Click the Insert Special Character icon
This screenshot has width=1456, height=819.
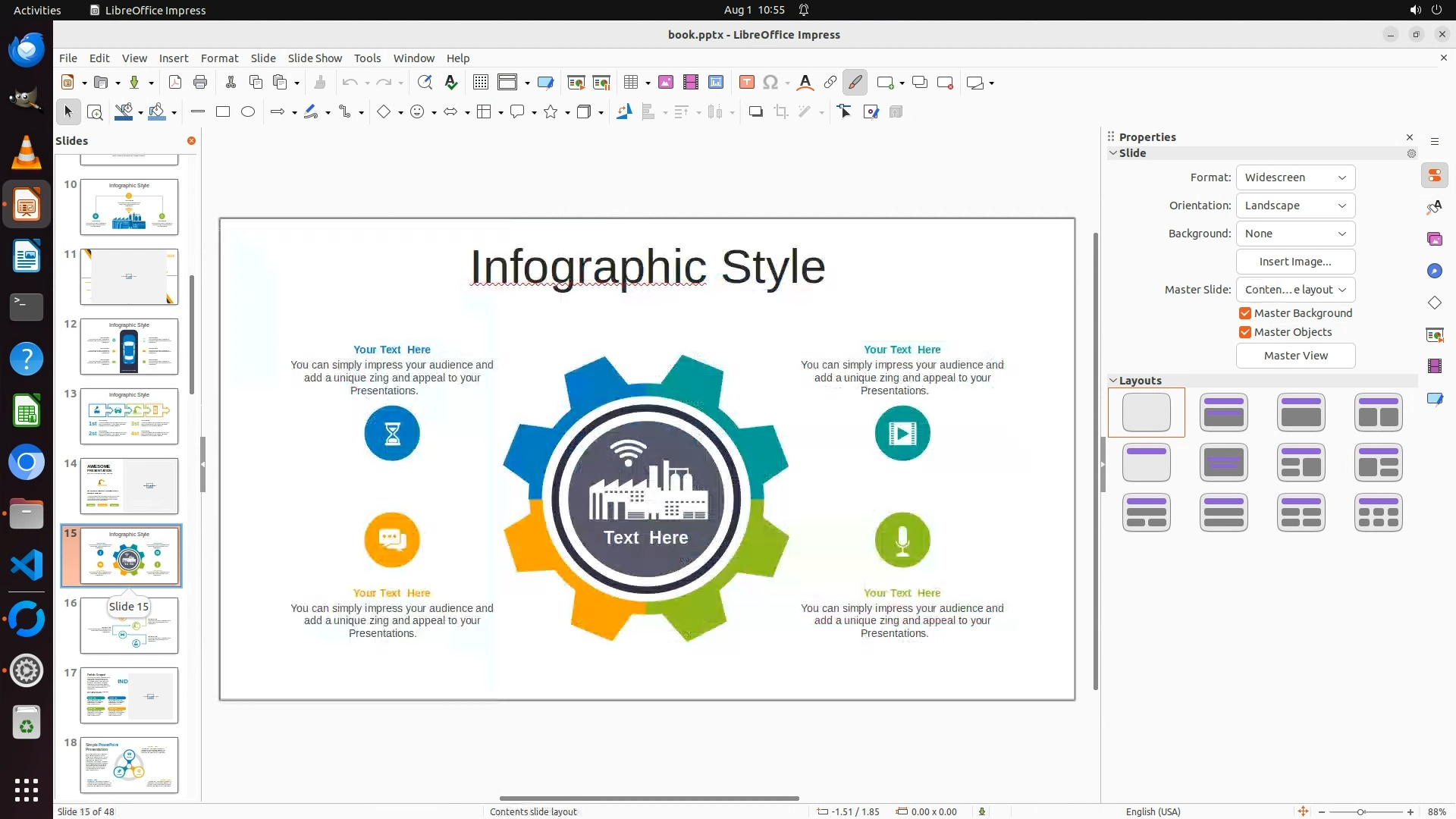(x=770, y=83)
